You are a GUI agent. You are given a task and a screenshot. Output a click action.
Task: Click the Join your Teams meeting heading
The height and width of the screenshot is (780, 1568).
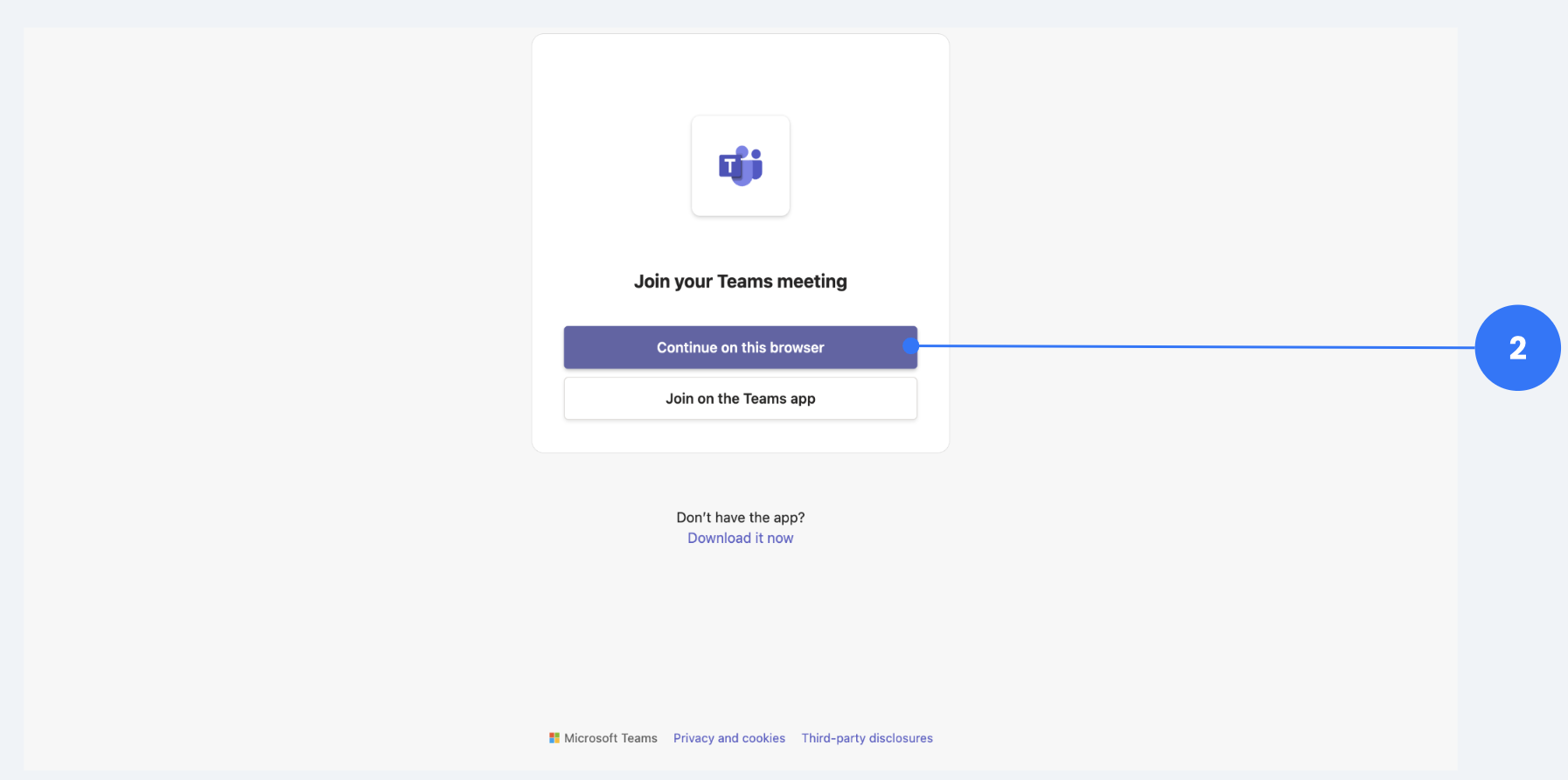(x=740, y=282)
